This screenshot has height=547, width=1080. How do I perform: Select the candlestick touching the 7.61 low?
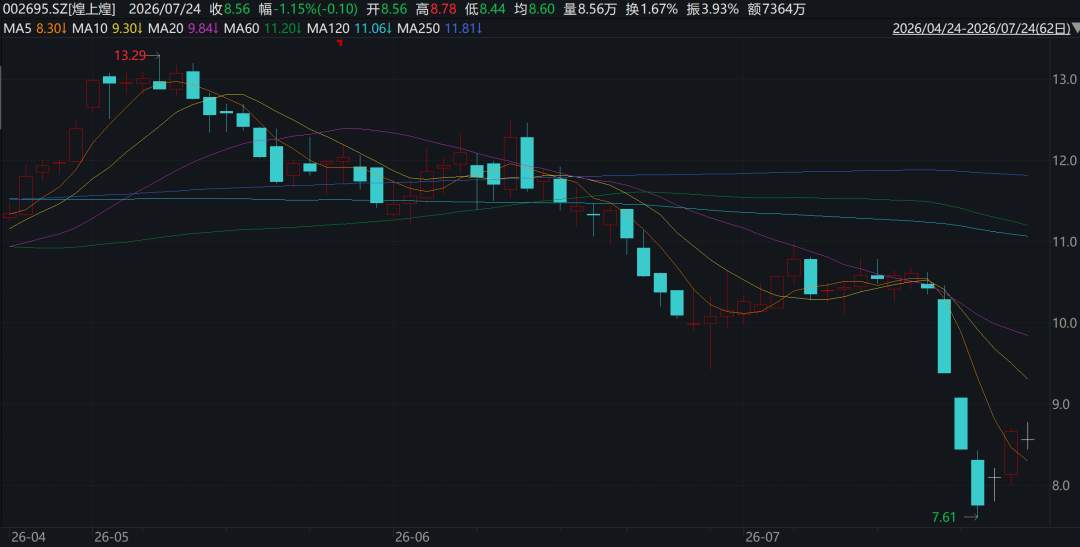click(977, 484)
